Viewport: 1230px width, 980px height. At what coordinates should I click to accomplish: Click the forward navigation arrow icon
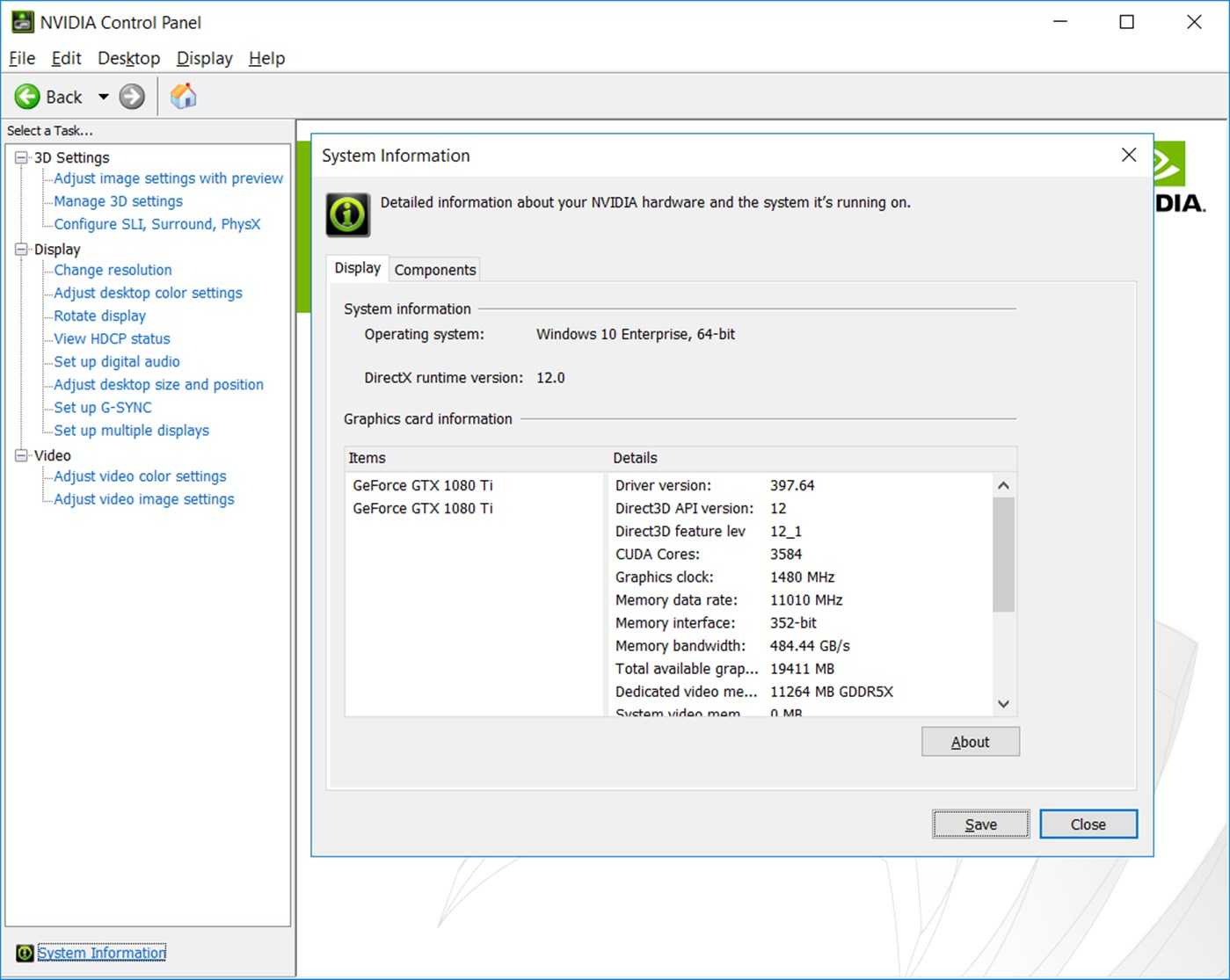(130, 97)
